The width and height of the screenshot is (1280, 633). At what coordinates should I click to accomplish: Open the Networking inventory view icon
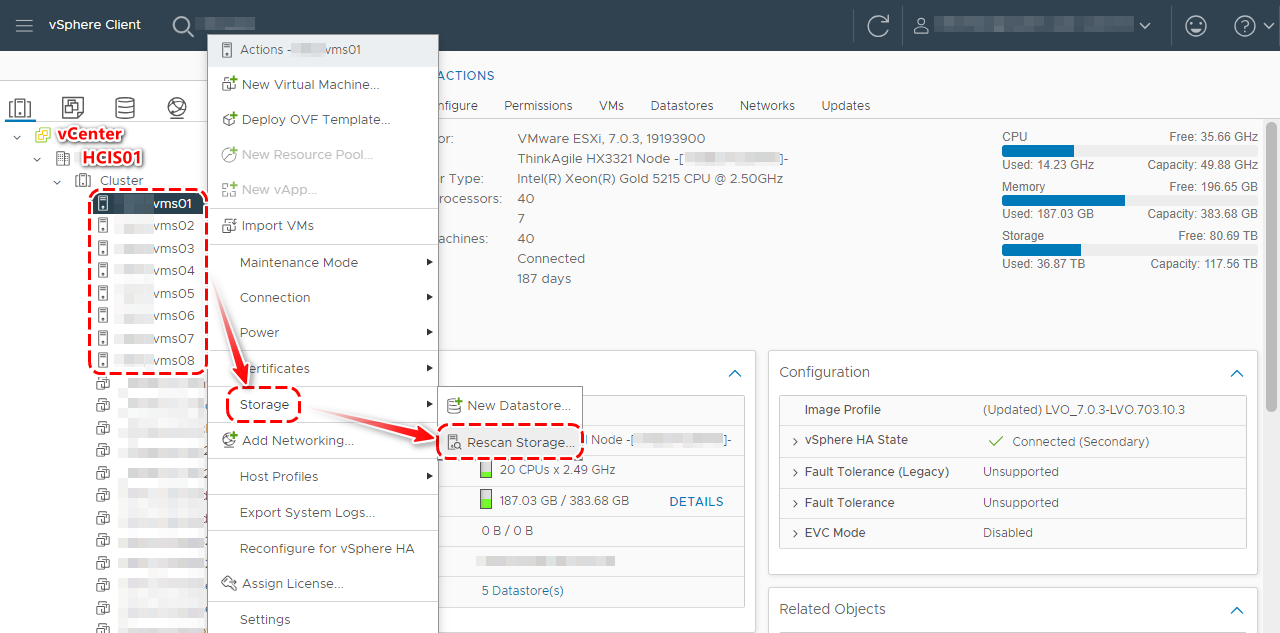[177, 108]
